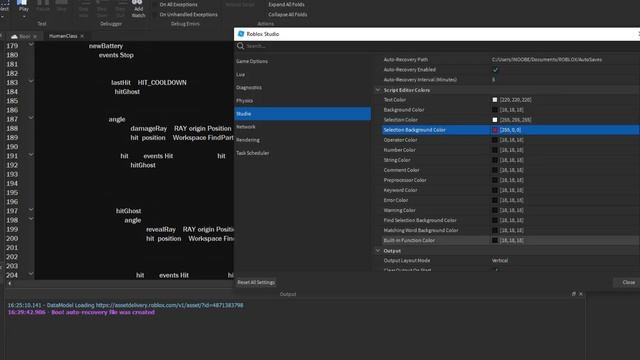Viewport: 640px width, 360px height.
Task: Click the Add Watch debugger icon
Action: [x=138, y=8]
